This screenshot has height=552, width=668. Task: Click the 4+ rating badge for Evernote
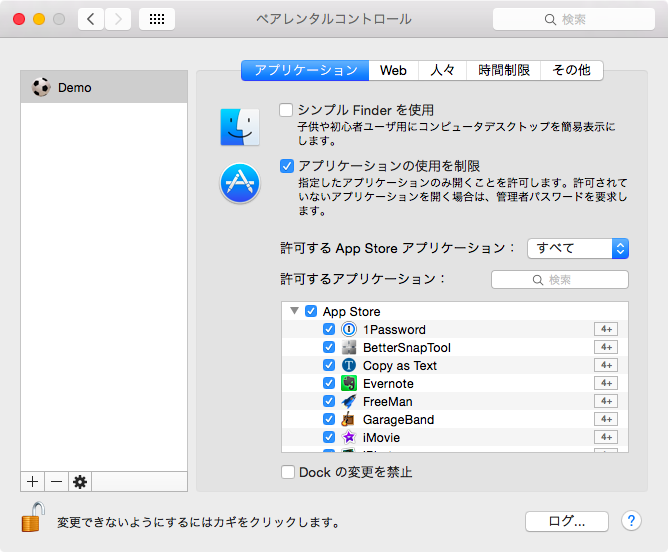[x=606, y=383]
